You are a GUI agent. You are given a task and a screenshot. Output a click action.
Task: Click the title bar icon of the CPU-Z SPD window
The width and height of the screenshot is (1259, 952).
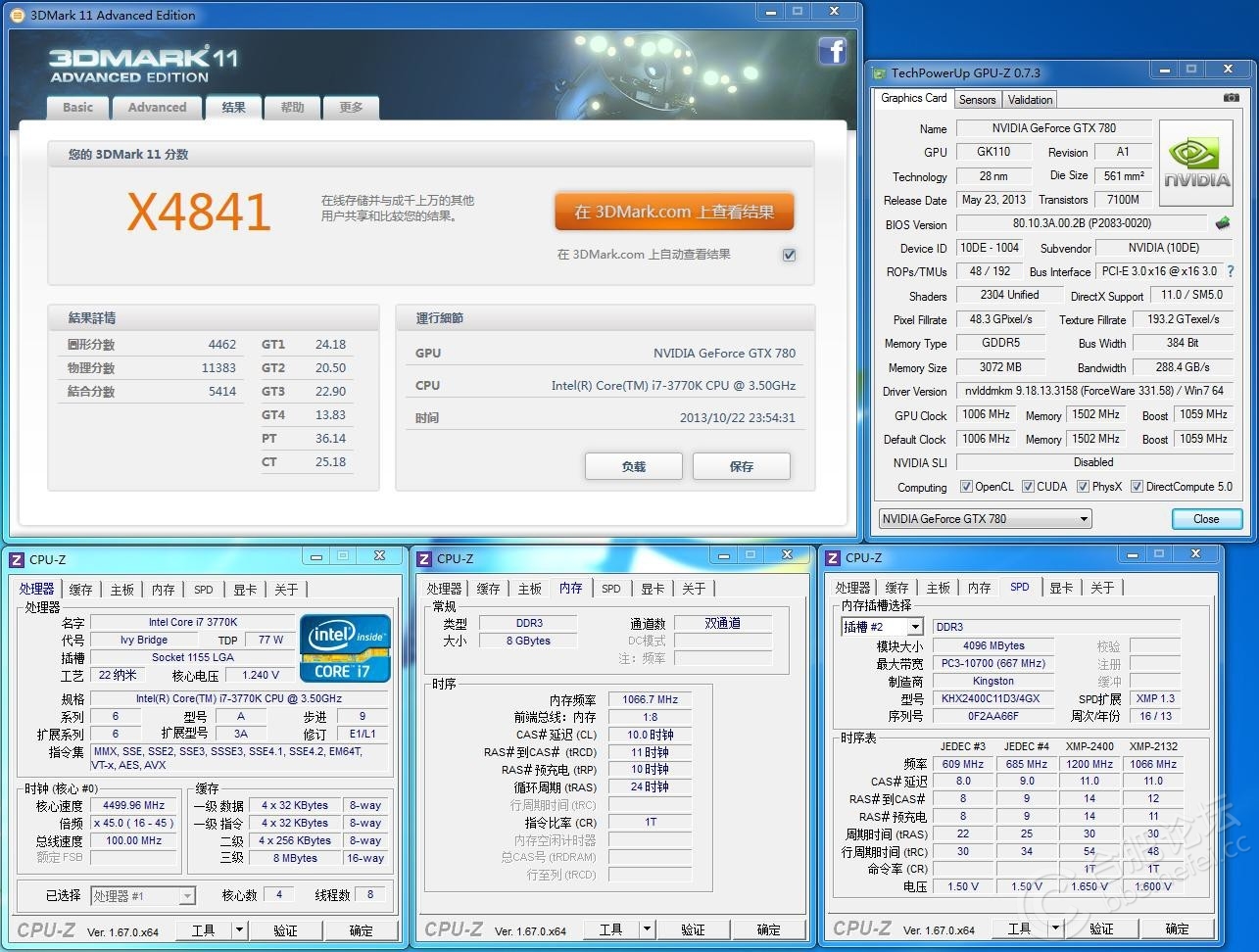tap(833, 557)
